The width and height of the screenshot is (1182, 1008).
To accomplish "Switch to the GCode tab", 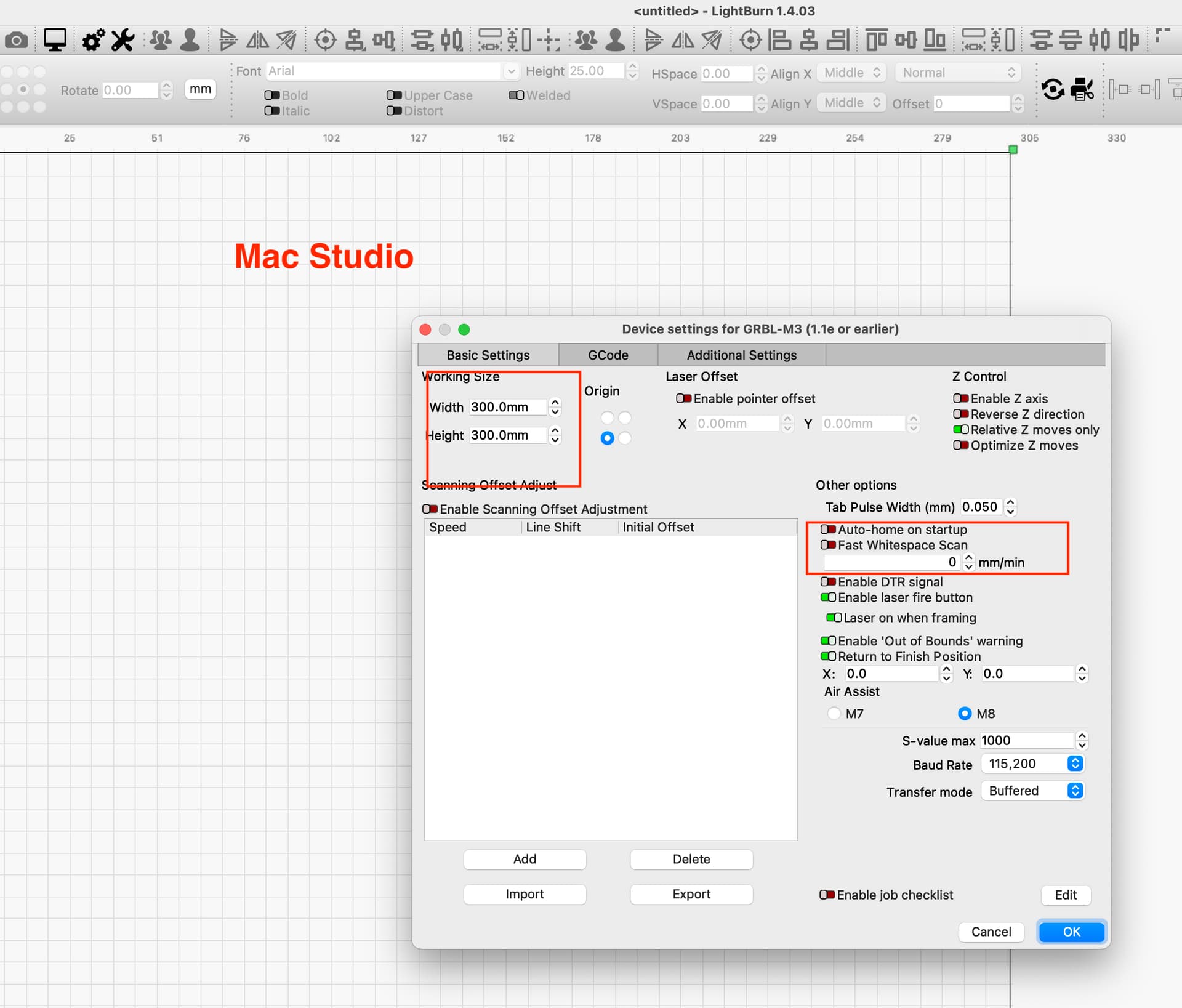I will tap(608, 355).
